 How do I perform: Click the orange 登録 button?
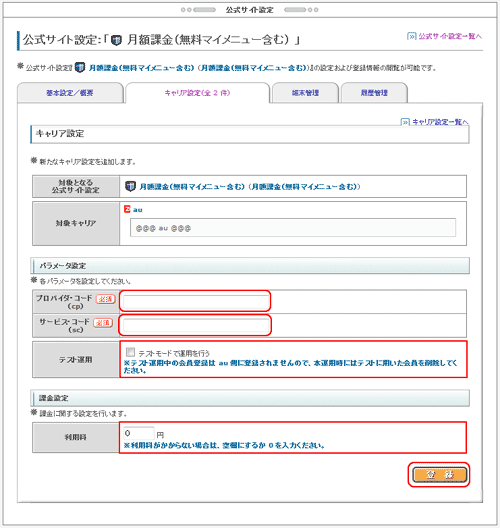tap(439, 474)
